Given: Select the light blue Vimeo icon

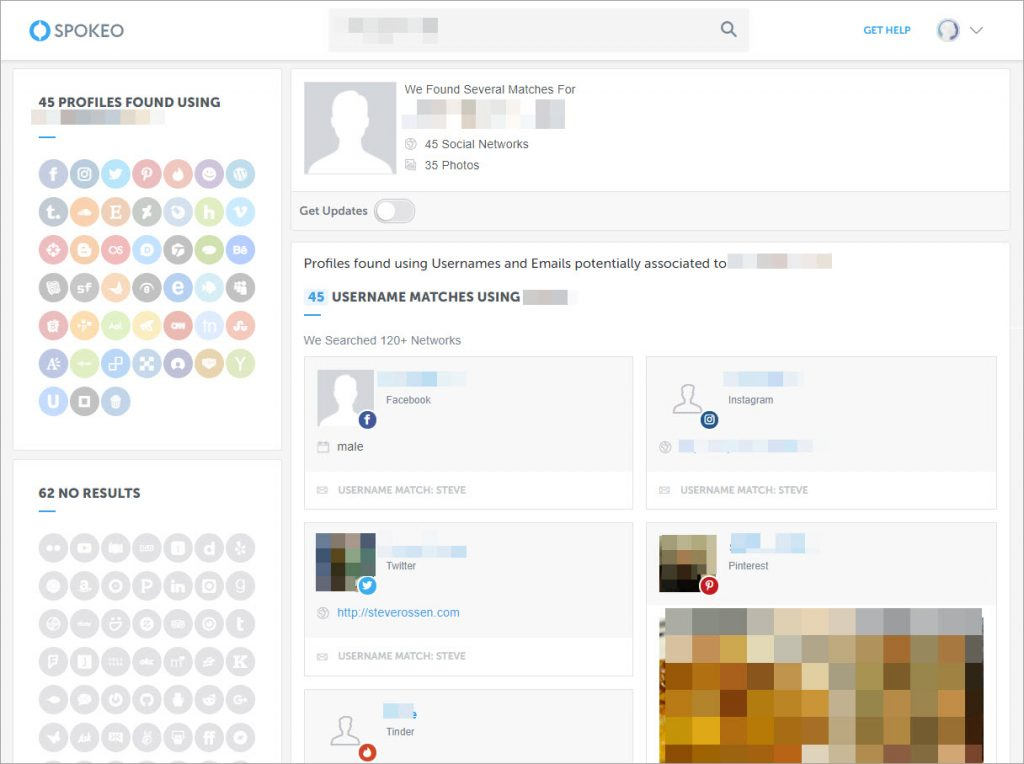Looking at the screenshot, I should point(240,212).
